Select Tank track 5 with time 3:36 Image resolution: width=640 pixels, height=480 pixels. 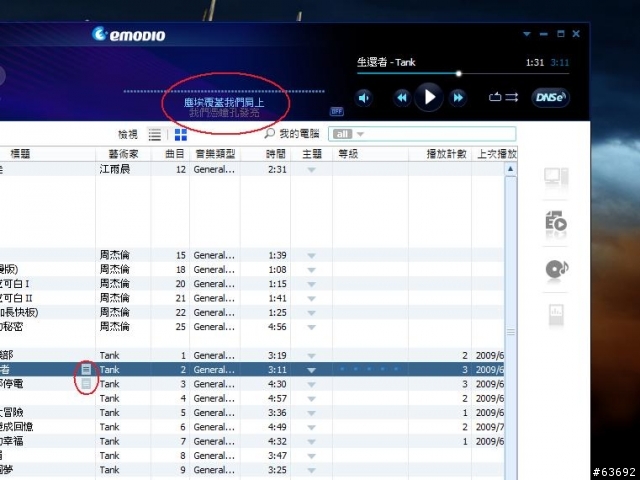point(252,412)
